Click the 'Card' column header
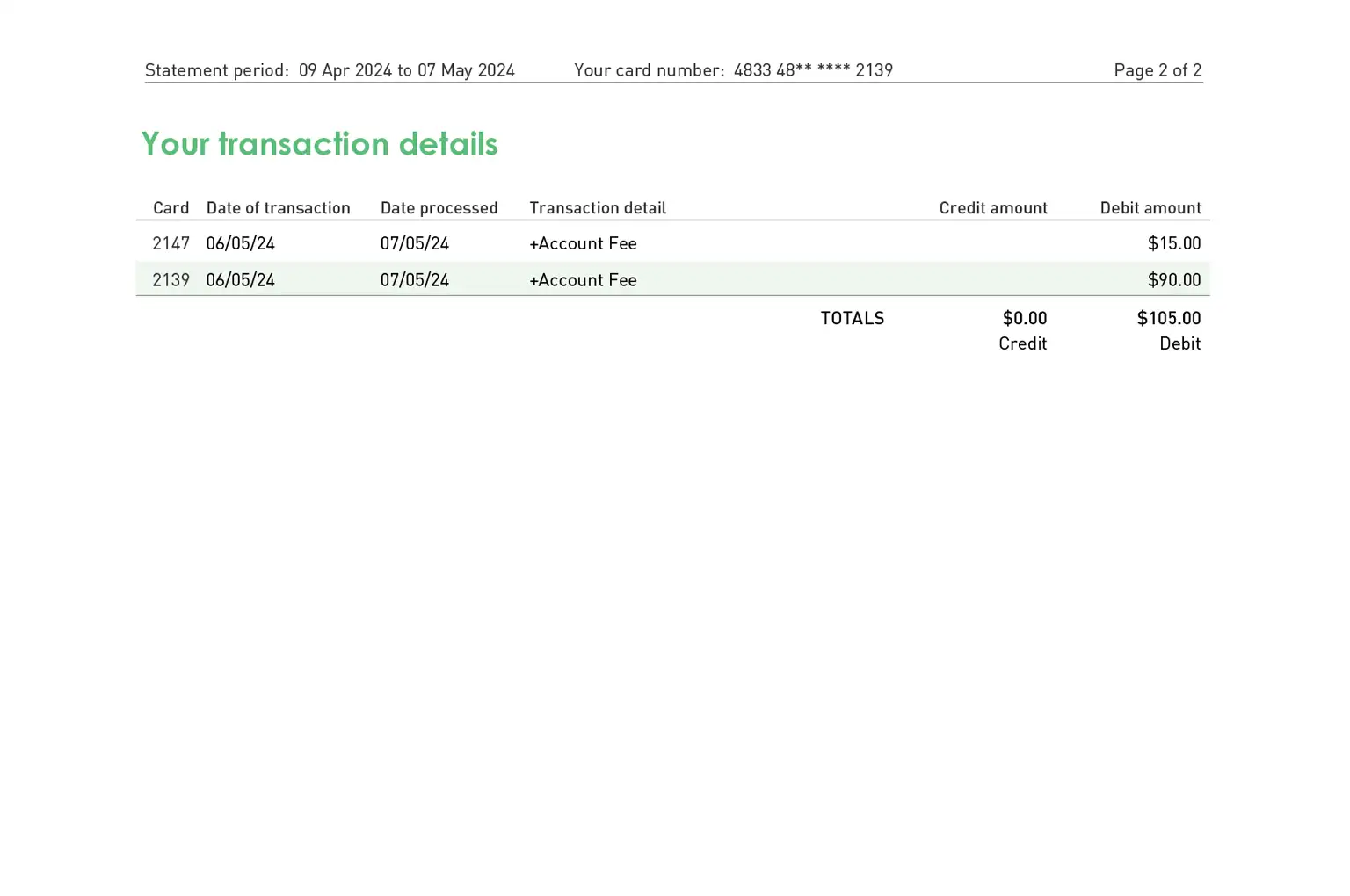The image size is (1350, 896). [x=171, y=208]
